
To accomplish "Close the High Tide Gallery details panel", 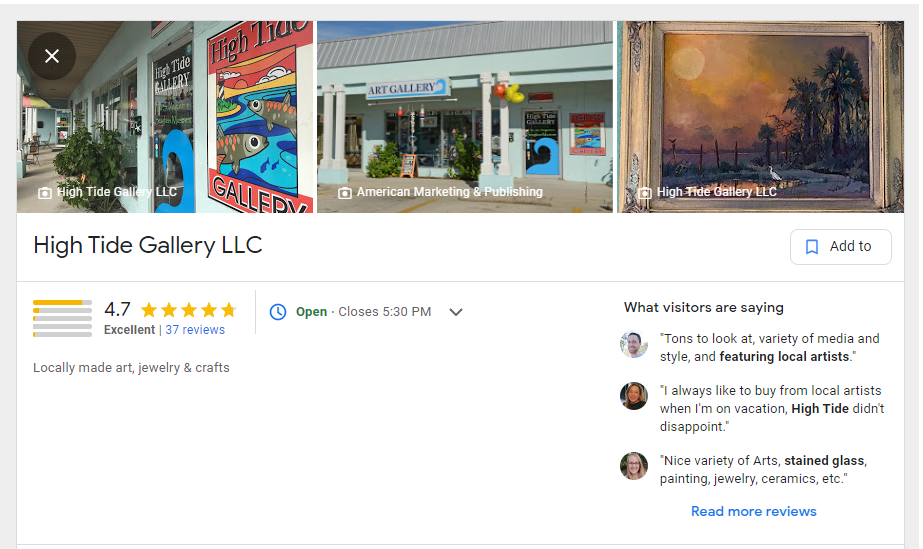I will pyautogui.click(x=52, y=56).
